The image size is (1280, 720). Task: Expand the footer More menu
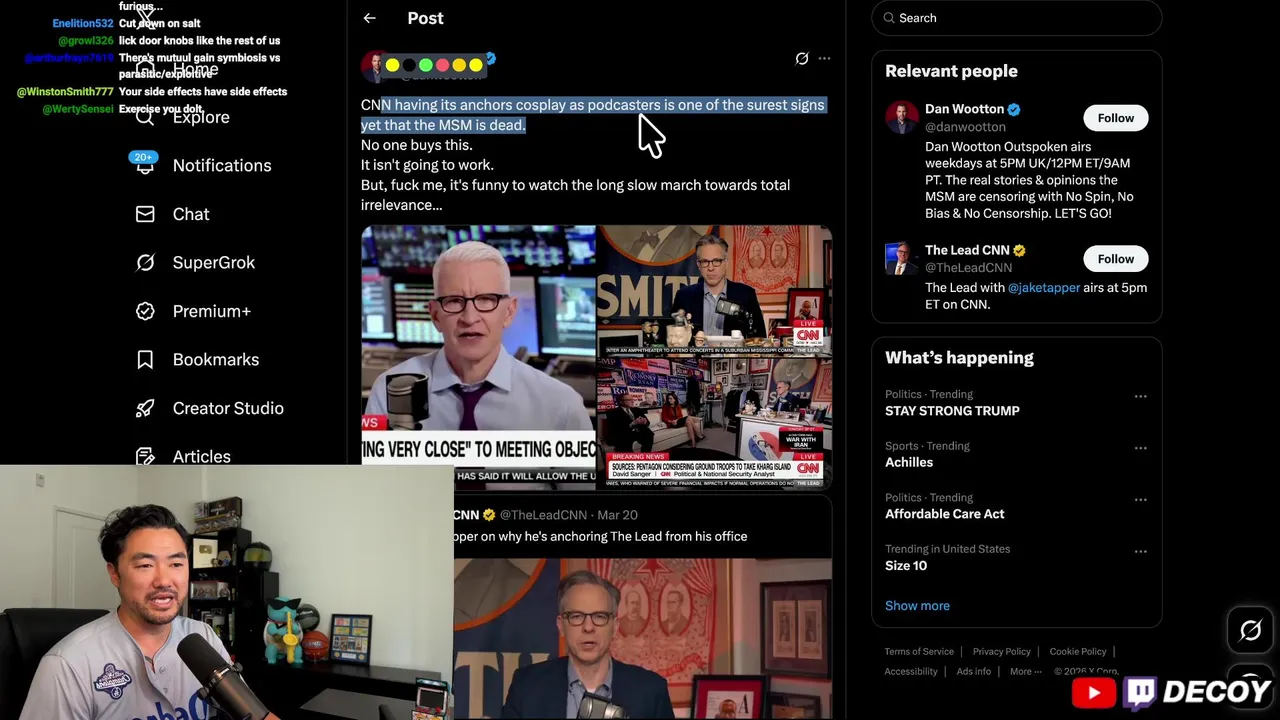1025,672
